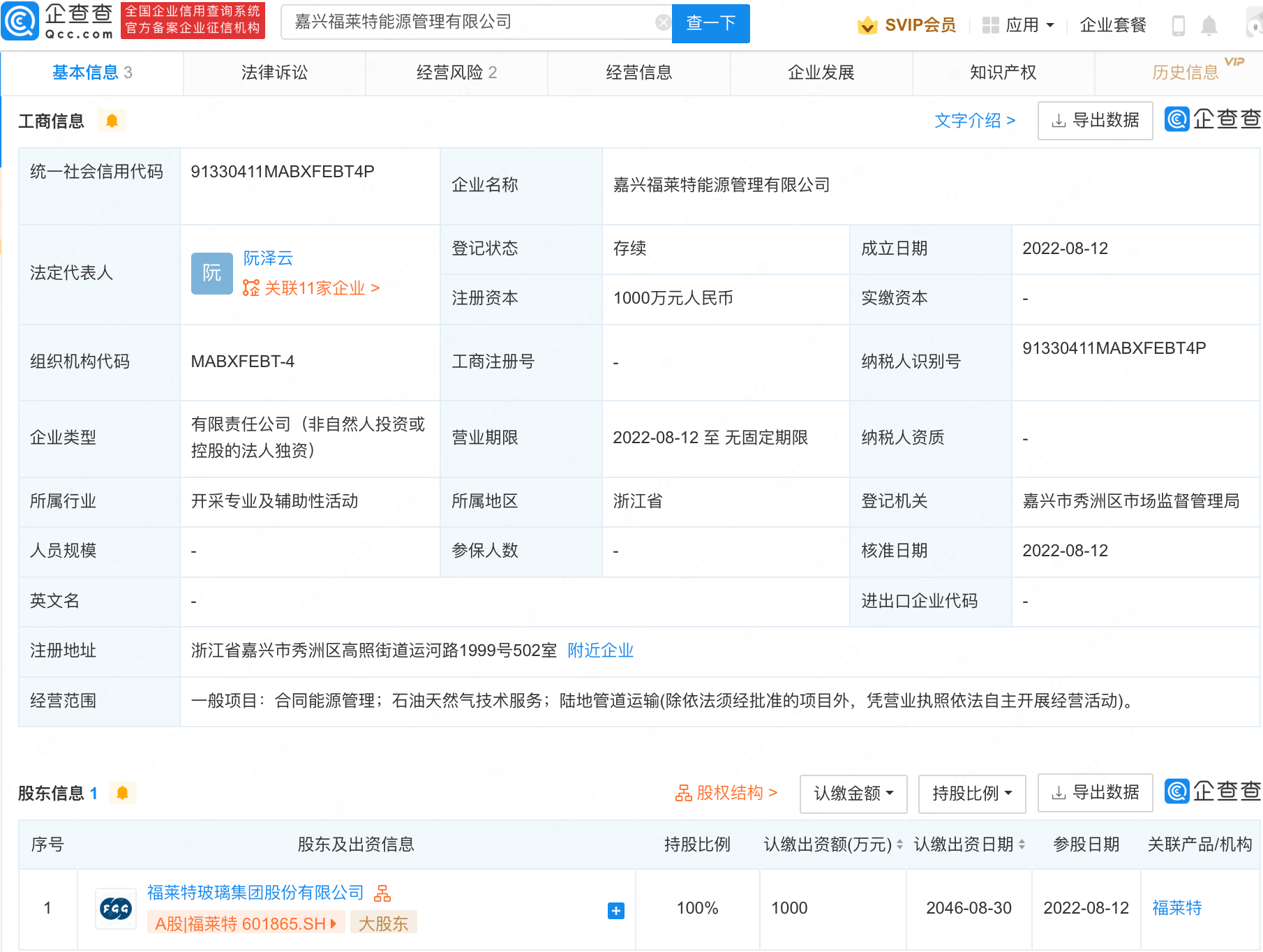The height and width of the screenshot is (952, 1263).
Task: Open the apps grid icon
Action: tap(990, 25)
